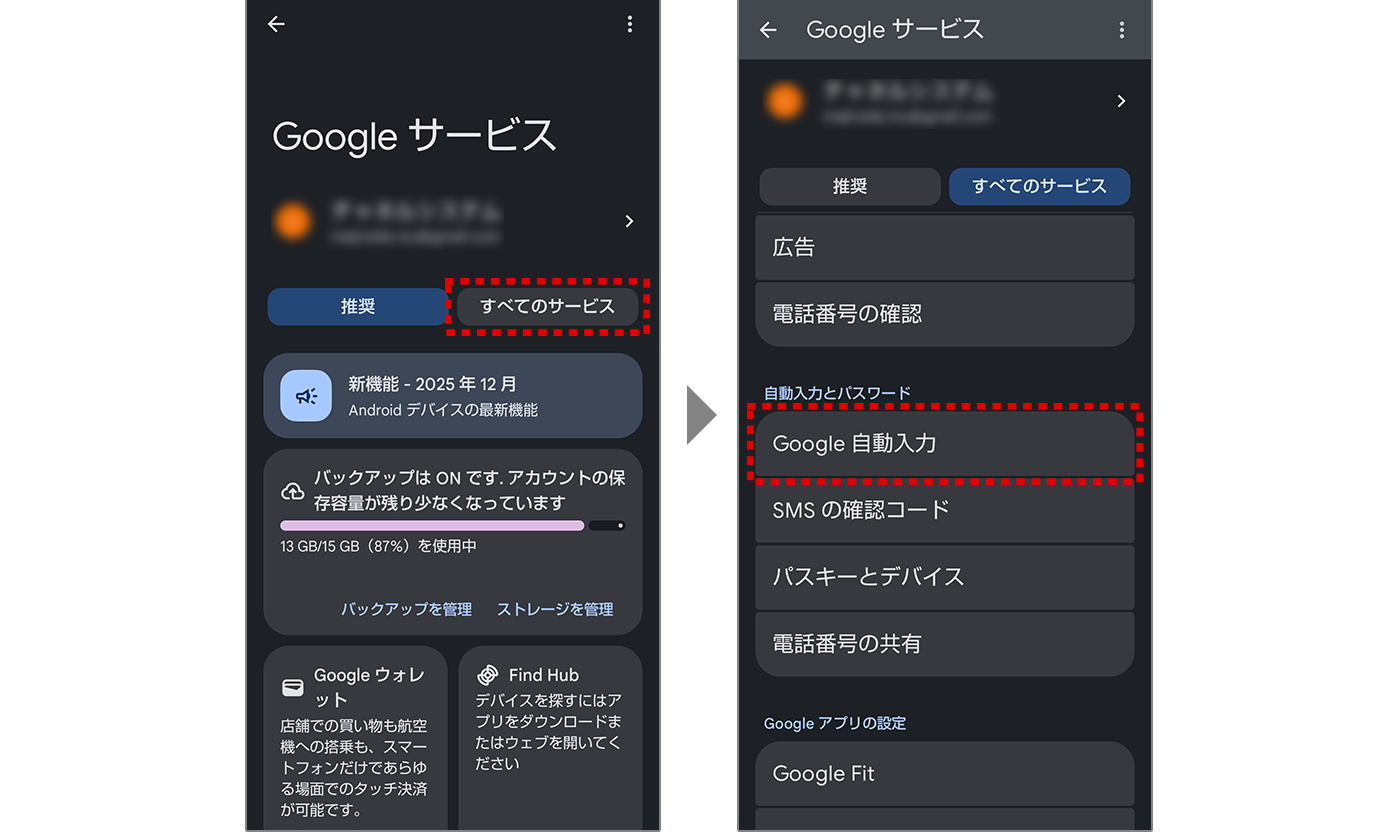The height and width of the screenshot is (832, 1399).
Task: Tap the Find Hub icon
Action: (x=488, y=675)
